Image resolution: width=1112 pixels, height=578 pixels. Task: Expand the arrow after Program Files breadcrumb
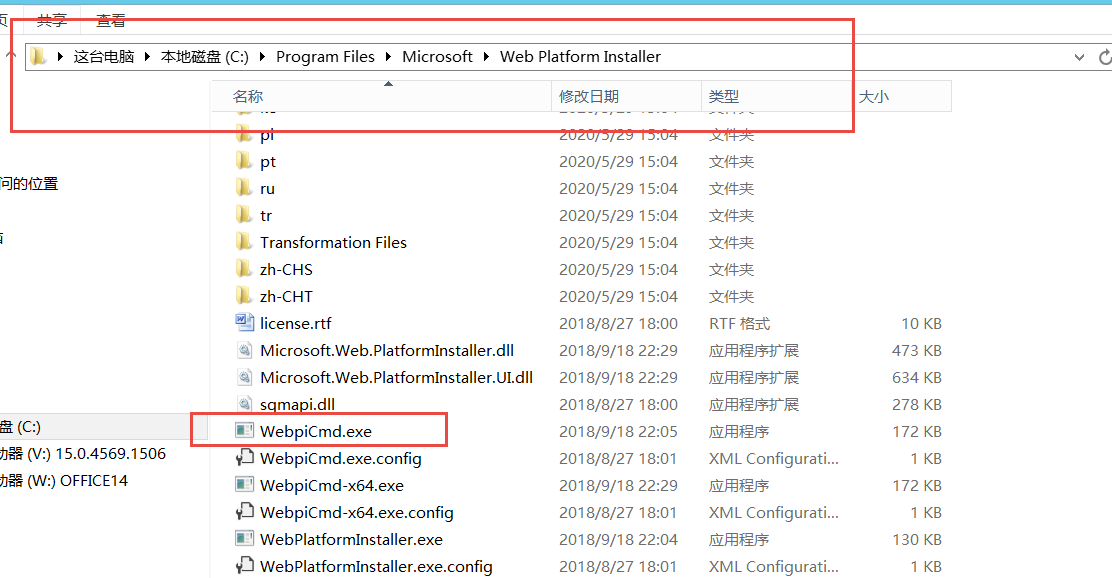pyautogui.click(x=389, y=57)
